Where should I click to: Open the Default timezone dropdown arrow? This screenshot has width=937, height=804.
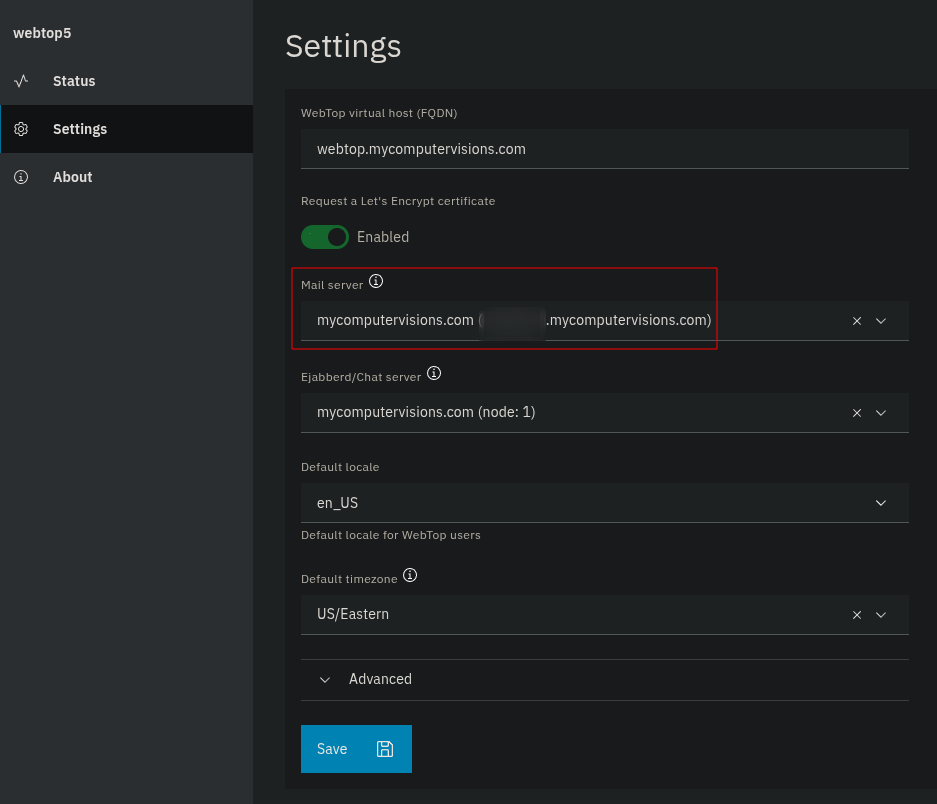point(881,615)
